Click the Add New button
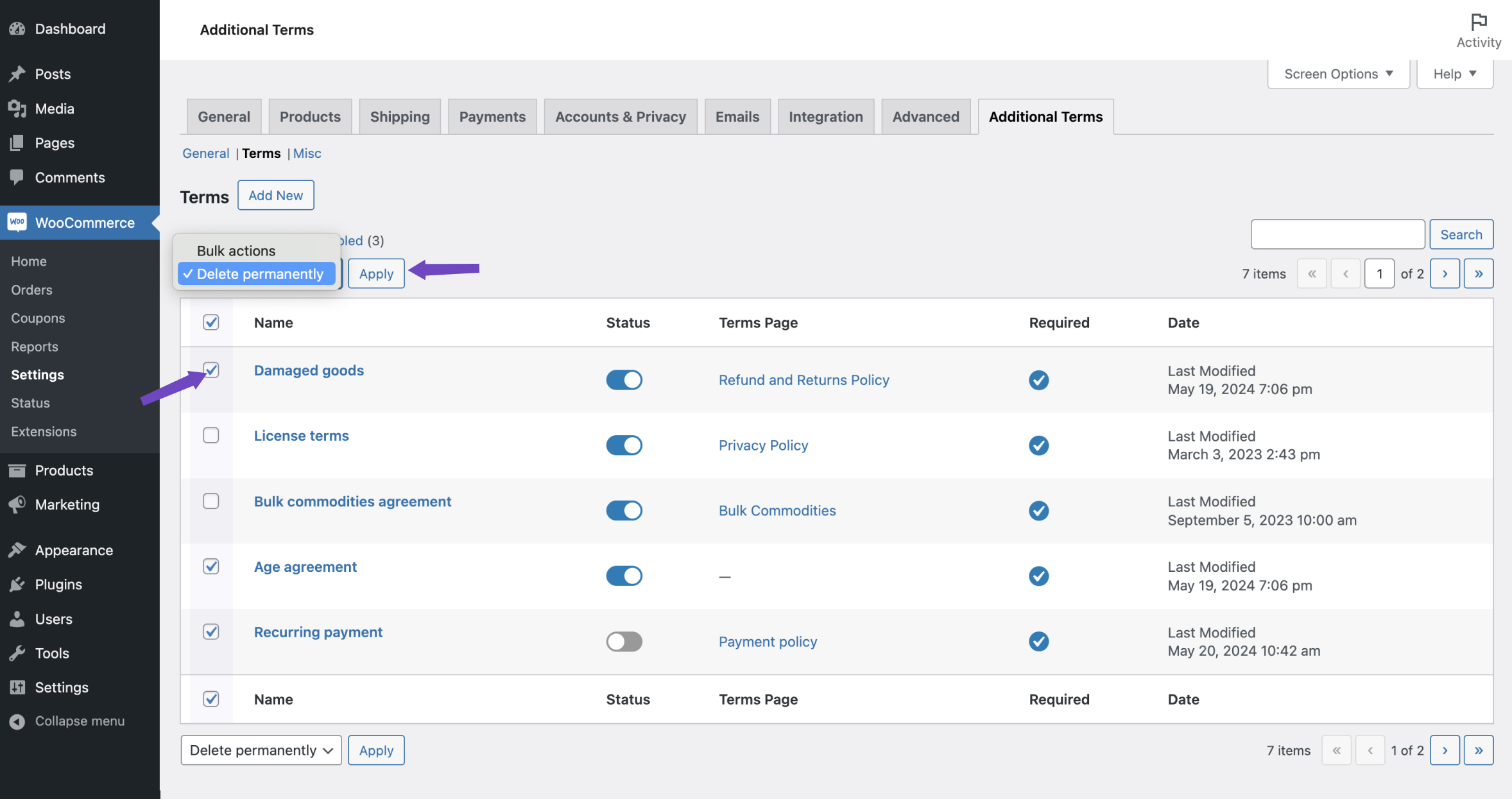Viewport: 1512px width, 799px height. 275,195
